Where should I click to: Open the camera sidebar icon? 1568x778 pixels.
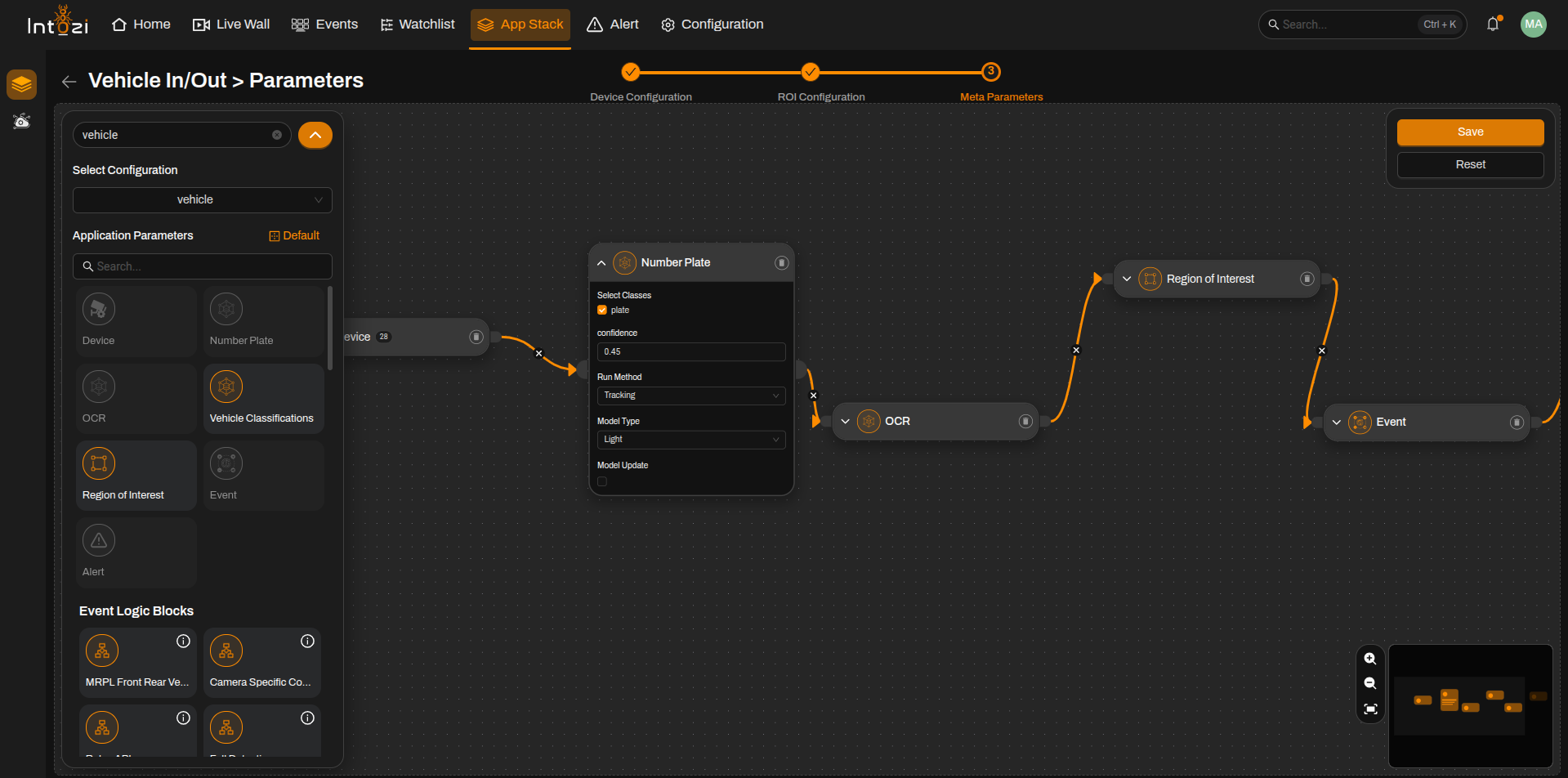pyautogui.click(x=22, y=122)
